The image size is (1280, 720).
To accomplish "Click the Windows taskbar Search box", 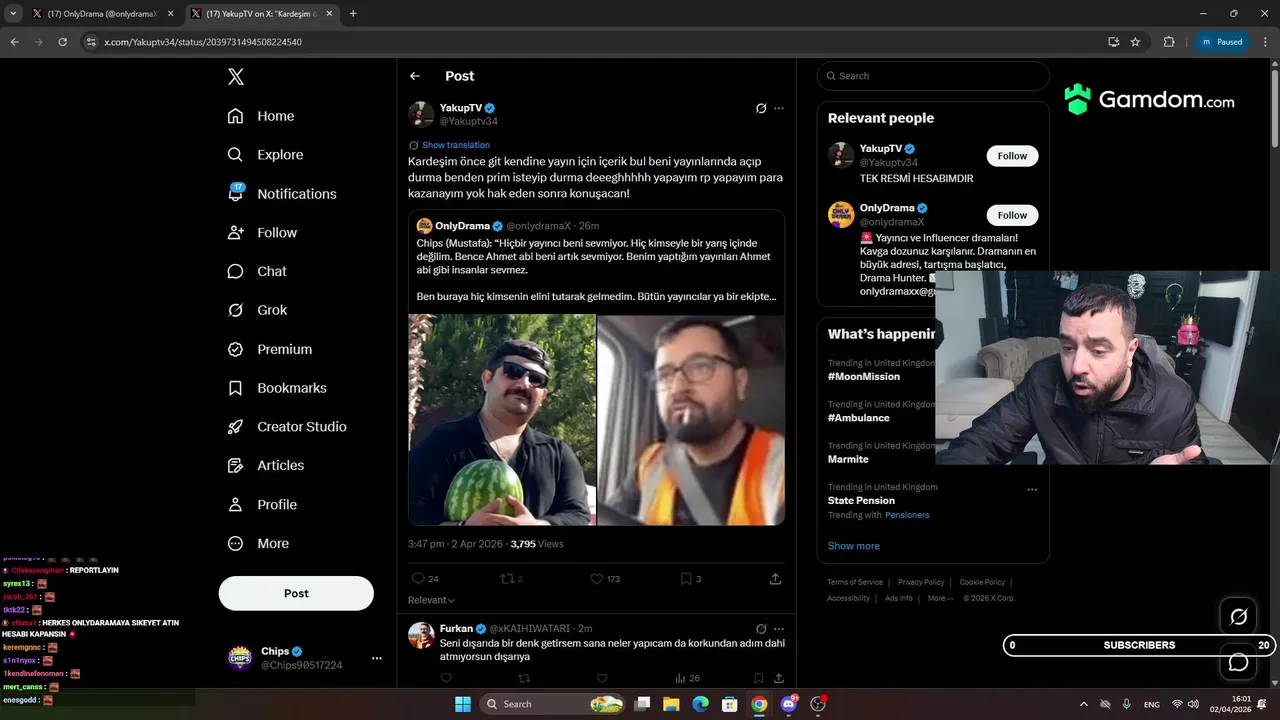I will (x=552, y=704).
